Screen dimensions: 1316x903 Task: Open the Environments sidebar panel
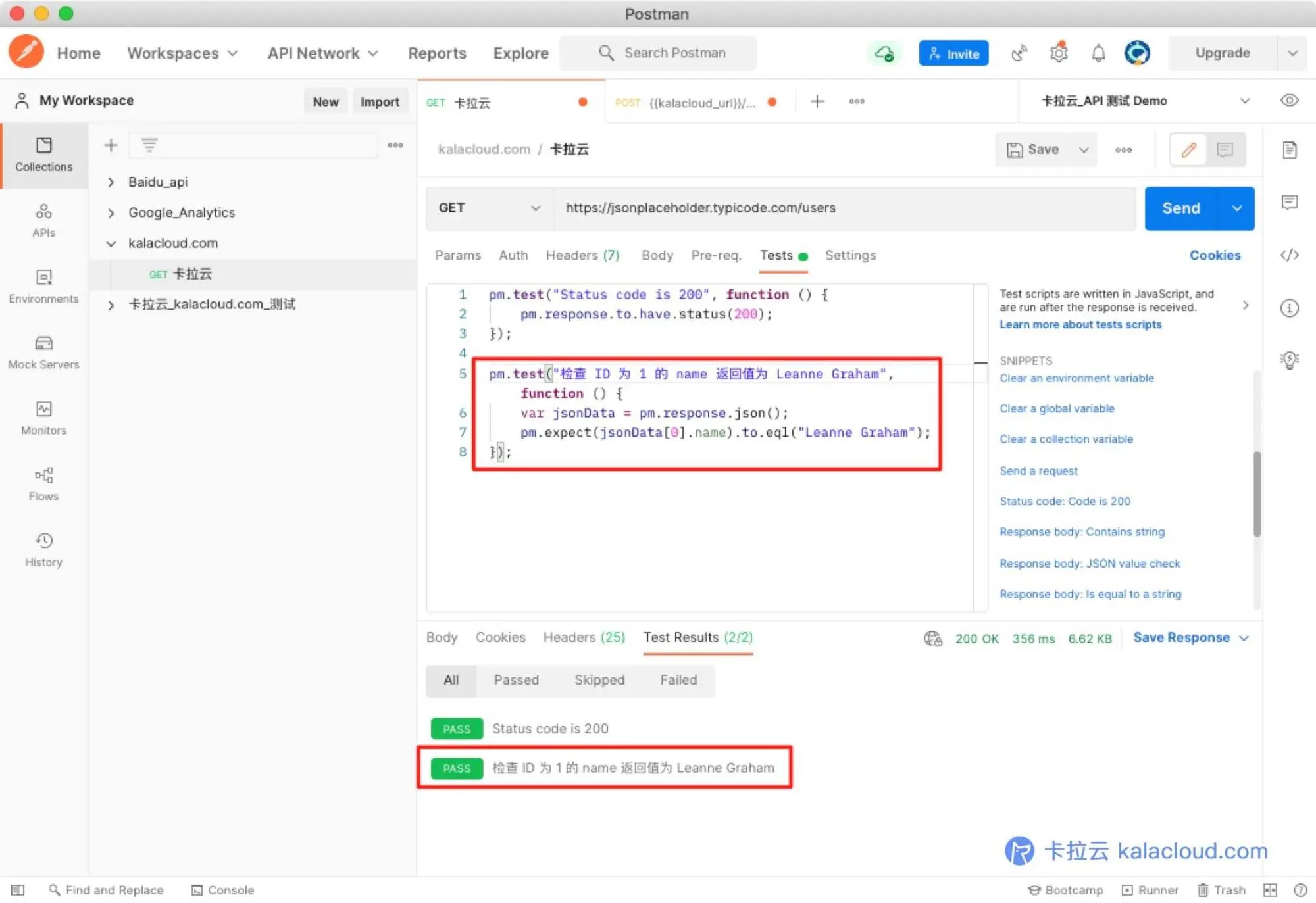pyautogui.click(x=44, y=287)
